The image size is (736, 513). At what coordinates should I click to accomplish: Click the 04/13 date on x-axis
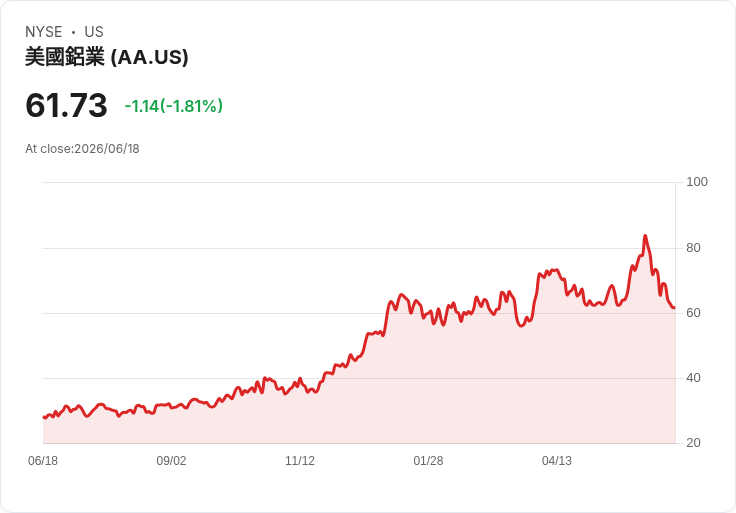tap(557, 461)
